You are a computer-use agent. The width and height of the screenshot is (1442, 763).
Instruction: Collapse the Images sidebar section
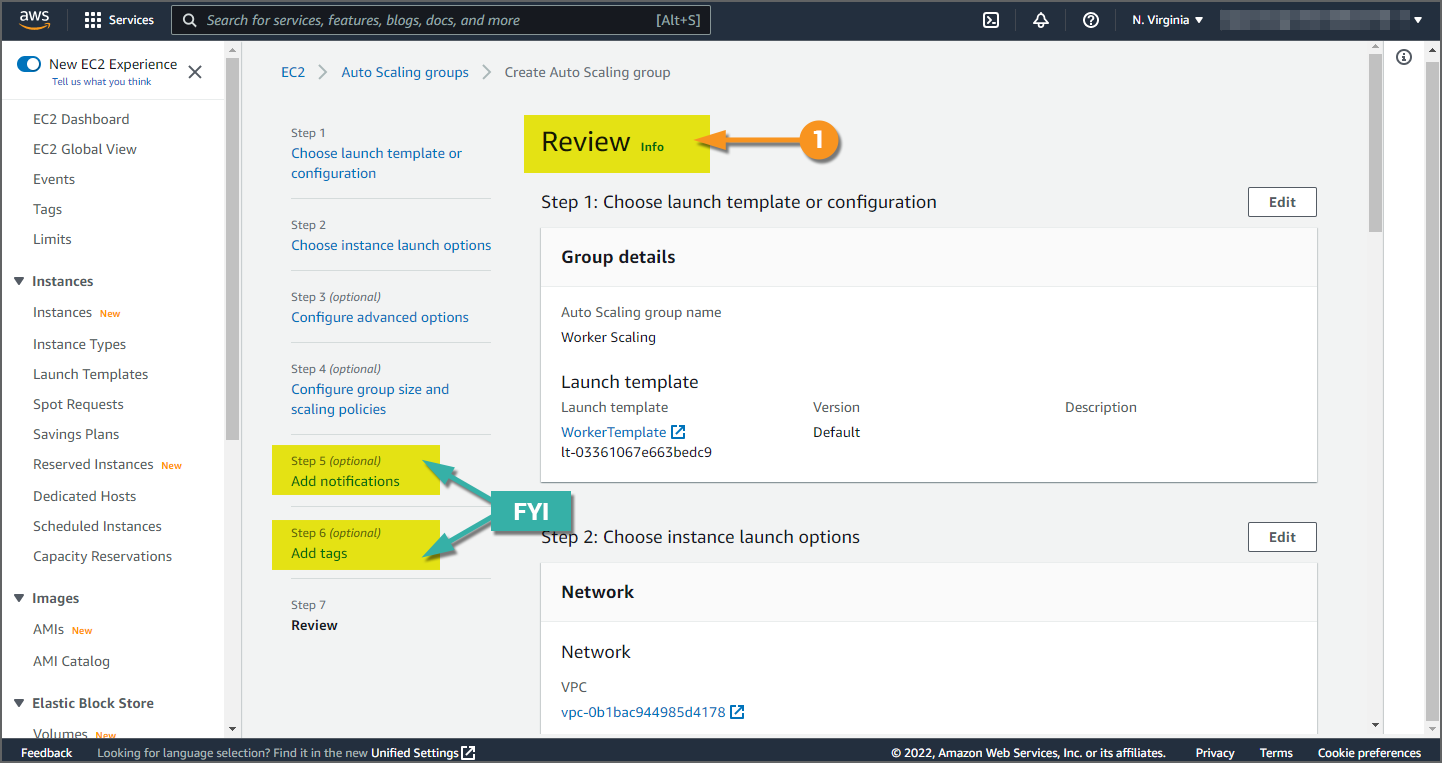pyautogui.click(x=19, y=598)
